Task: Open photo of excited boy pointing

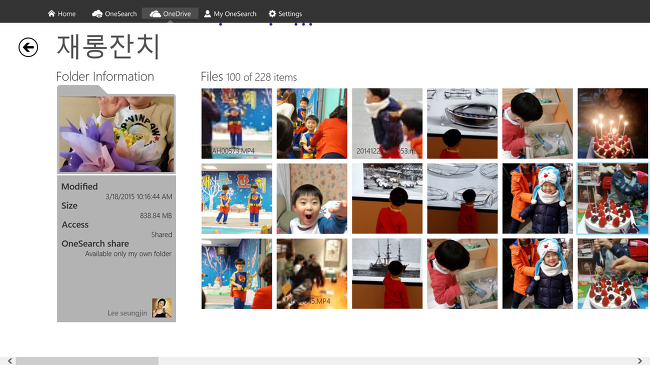Action: pyautogui.click(x=312, y=199)
